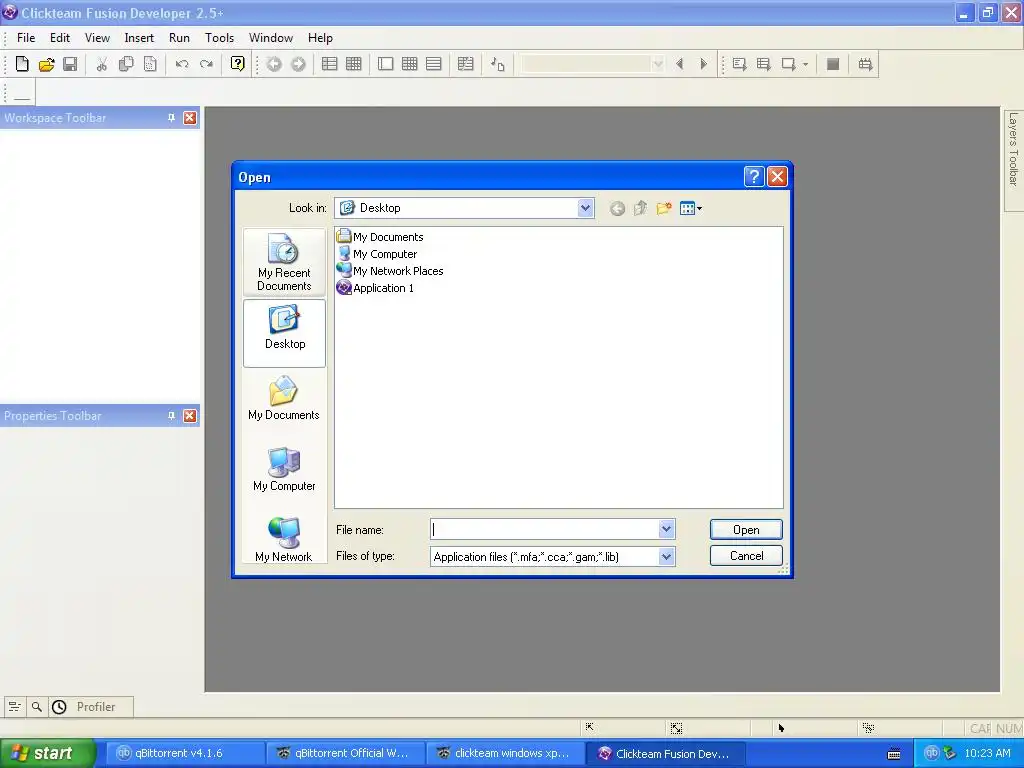Open the Insert menu
The width and height of the screenshot is (1024, 768).
coord(139,38)
